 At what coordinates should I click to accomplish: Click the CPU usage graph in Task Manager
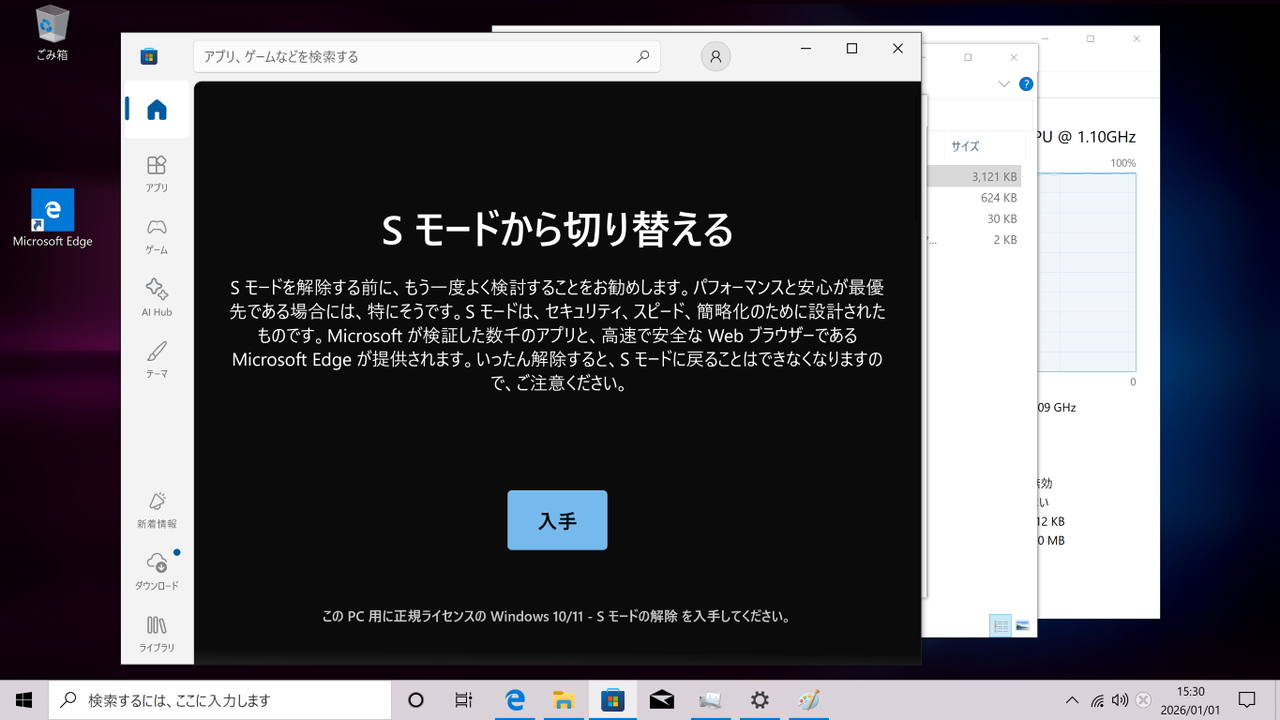[1087, 272]
